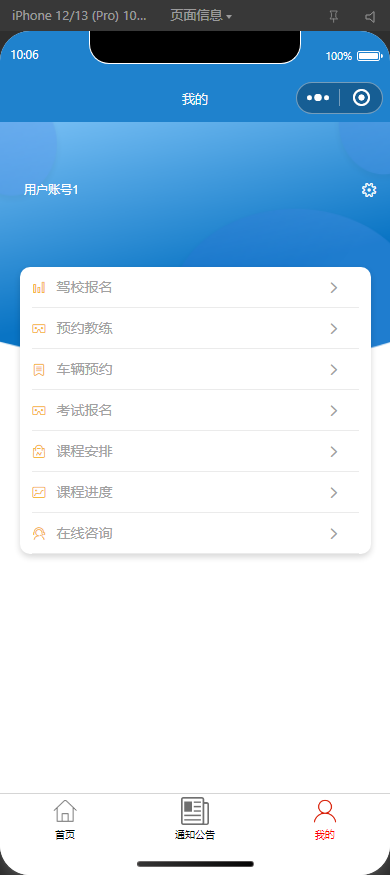The width and height of the screenshot is (390, 875).
Task: Click the bag icon beside 课程安排
Action: click(x=38, y=452)
